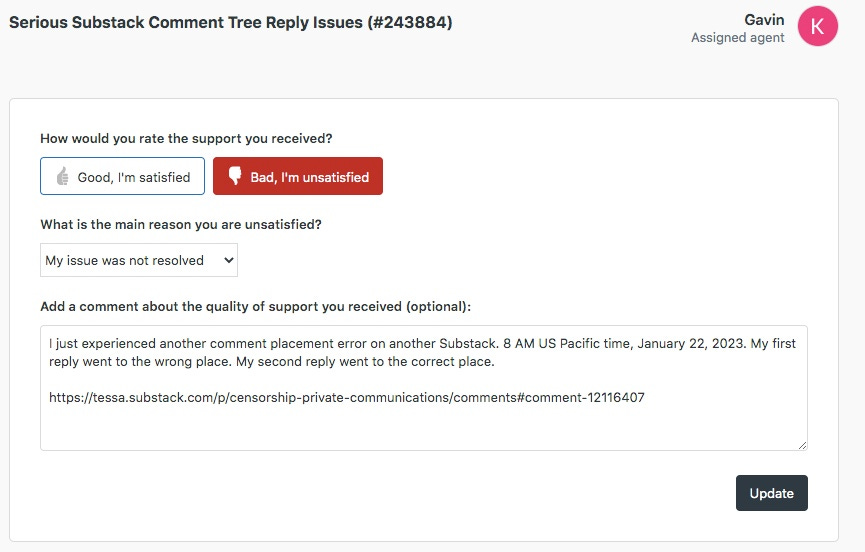Click the ticket title Serious Substack Comment Tree Reply Issues
Screen dimensions: 865x552
tap(231, 23)
